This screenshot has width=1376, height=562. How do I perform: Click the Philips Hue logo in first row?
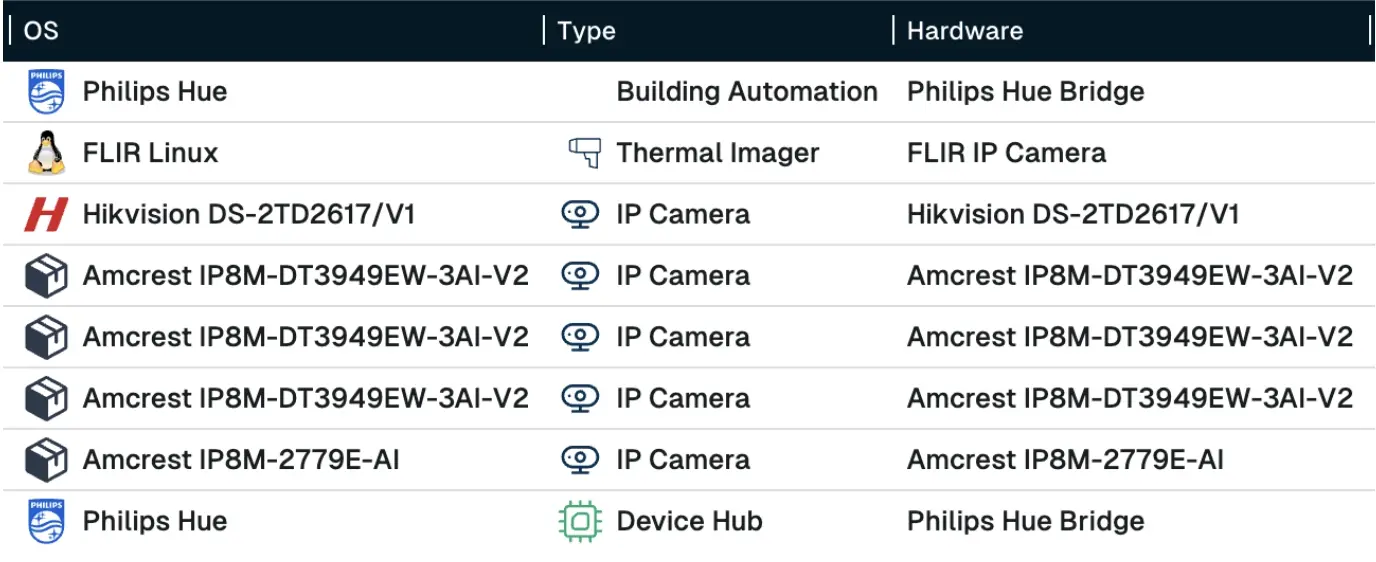[x=46, y=92]
